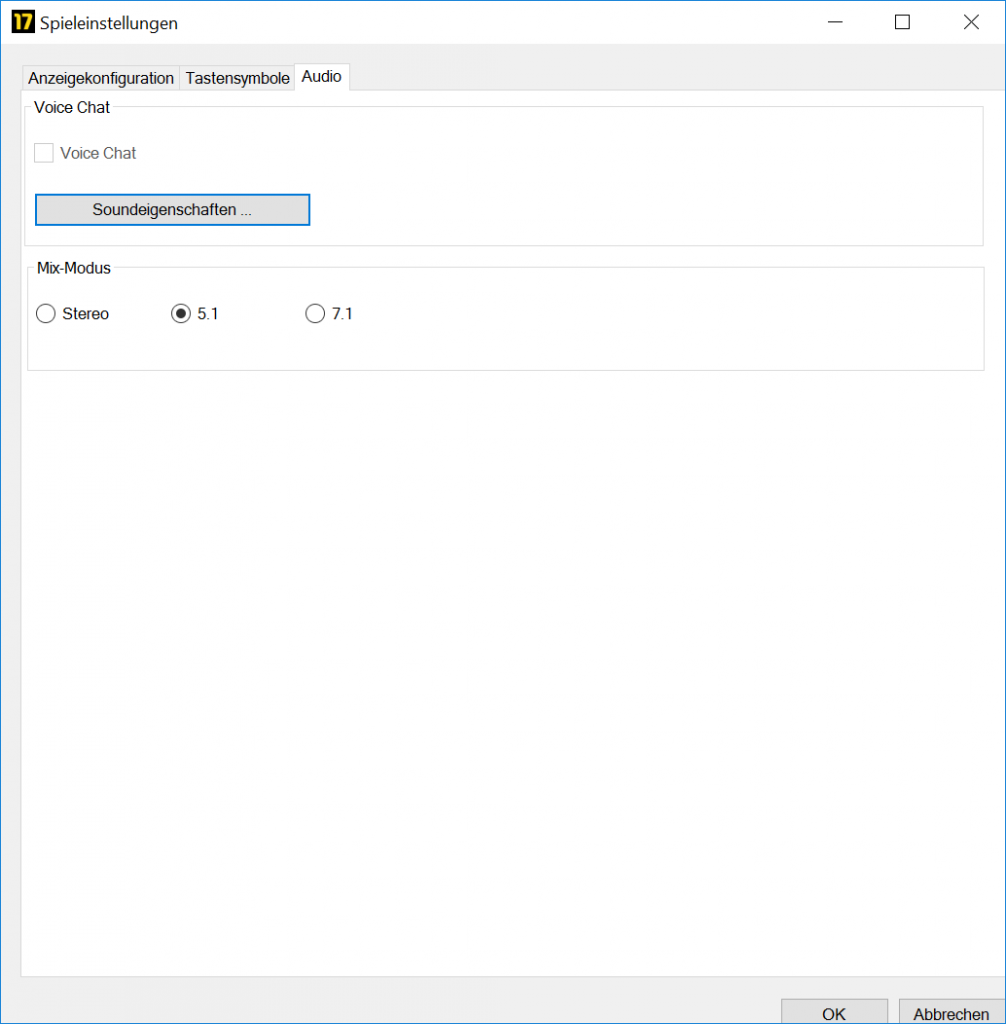Close the Spieleinstellungen window
This screenshot has height=1024, width=1006.
pyautogui.click(x=971, y=22)
